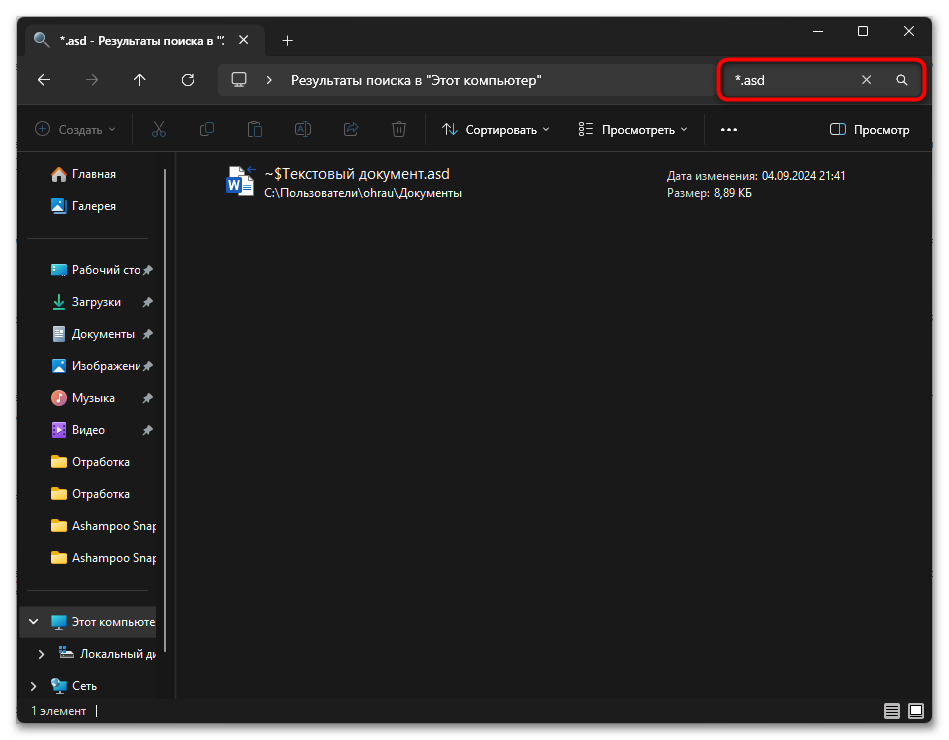Switch to large thumbnails view icon
This screenshot has width=949, height=740.
point(916,711)
